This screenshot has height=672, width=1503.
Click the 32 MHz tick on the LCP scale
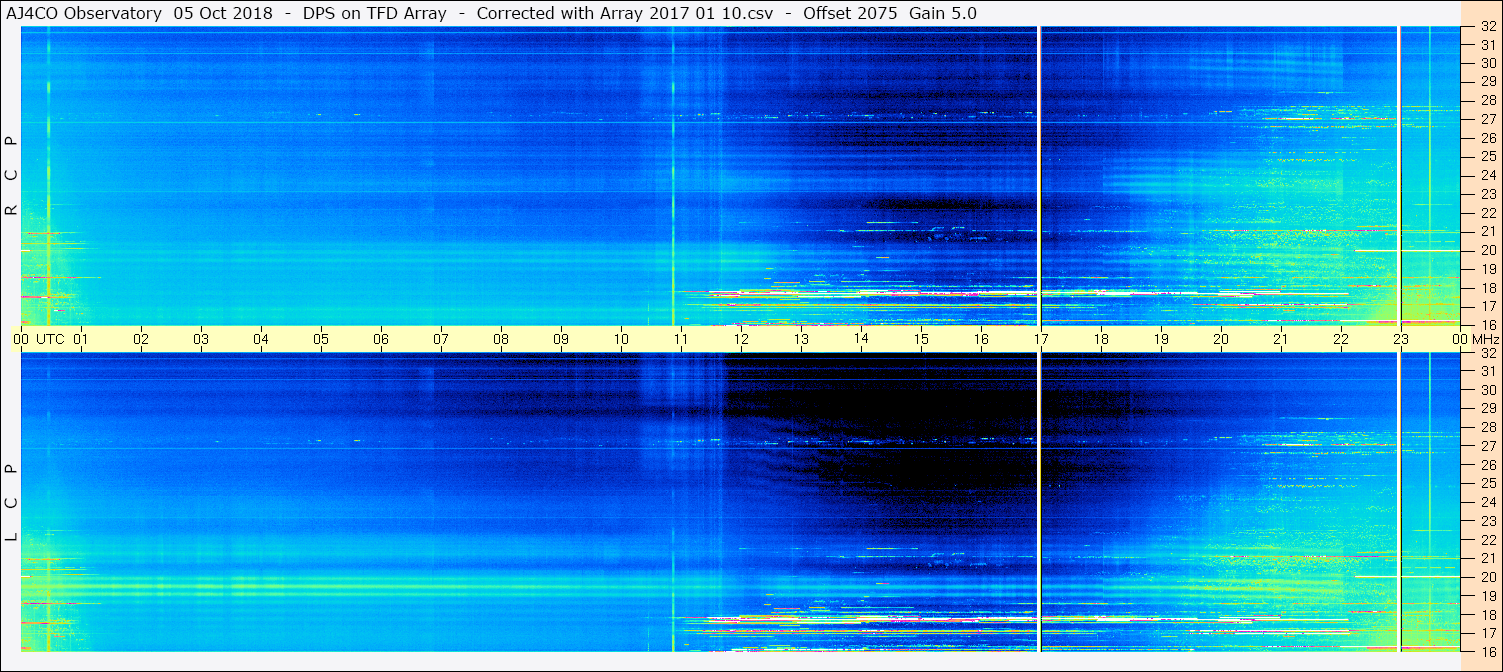coord(1488,353)
